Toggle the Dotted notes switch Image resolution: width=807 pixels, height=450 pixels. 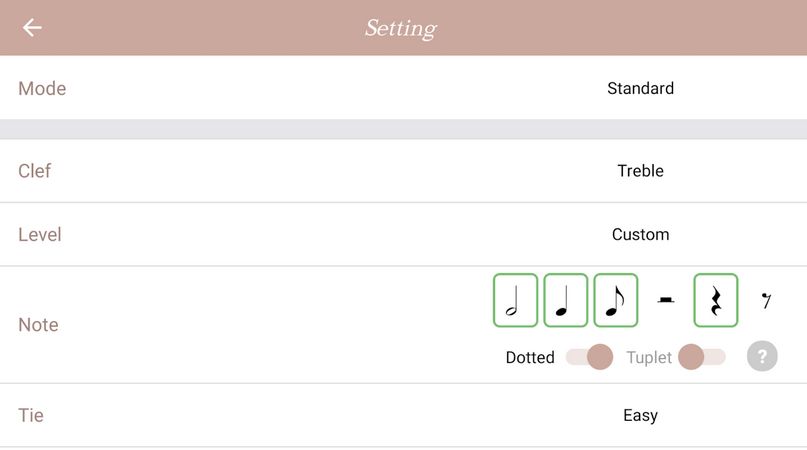[589, 357]
